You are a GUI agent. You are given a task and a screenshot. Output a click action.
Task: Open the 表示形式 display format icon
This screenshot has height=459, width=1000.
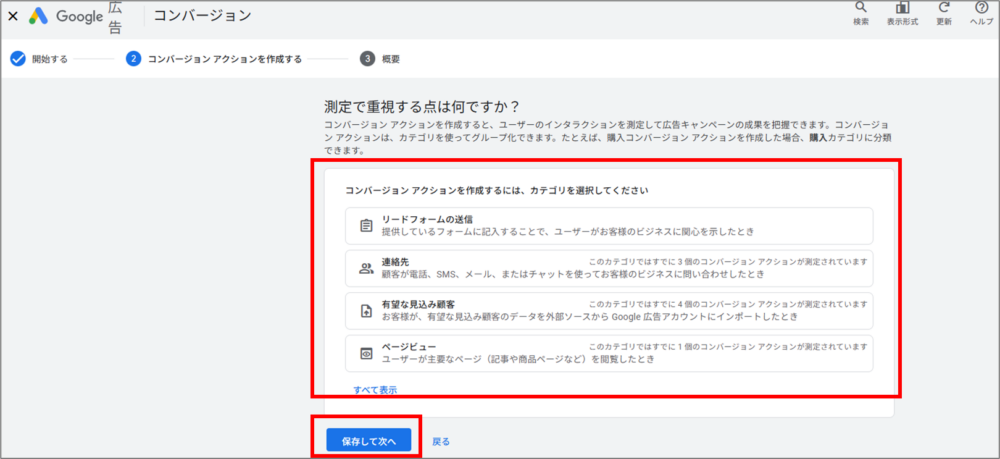904,8
